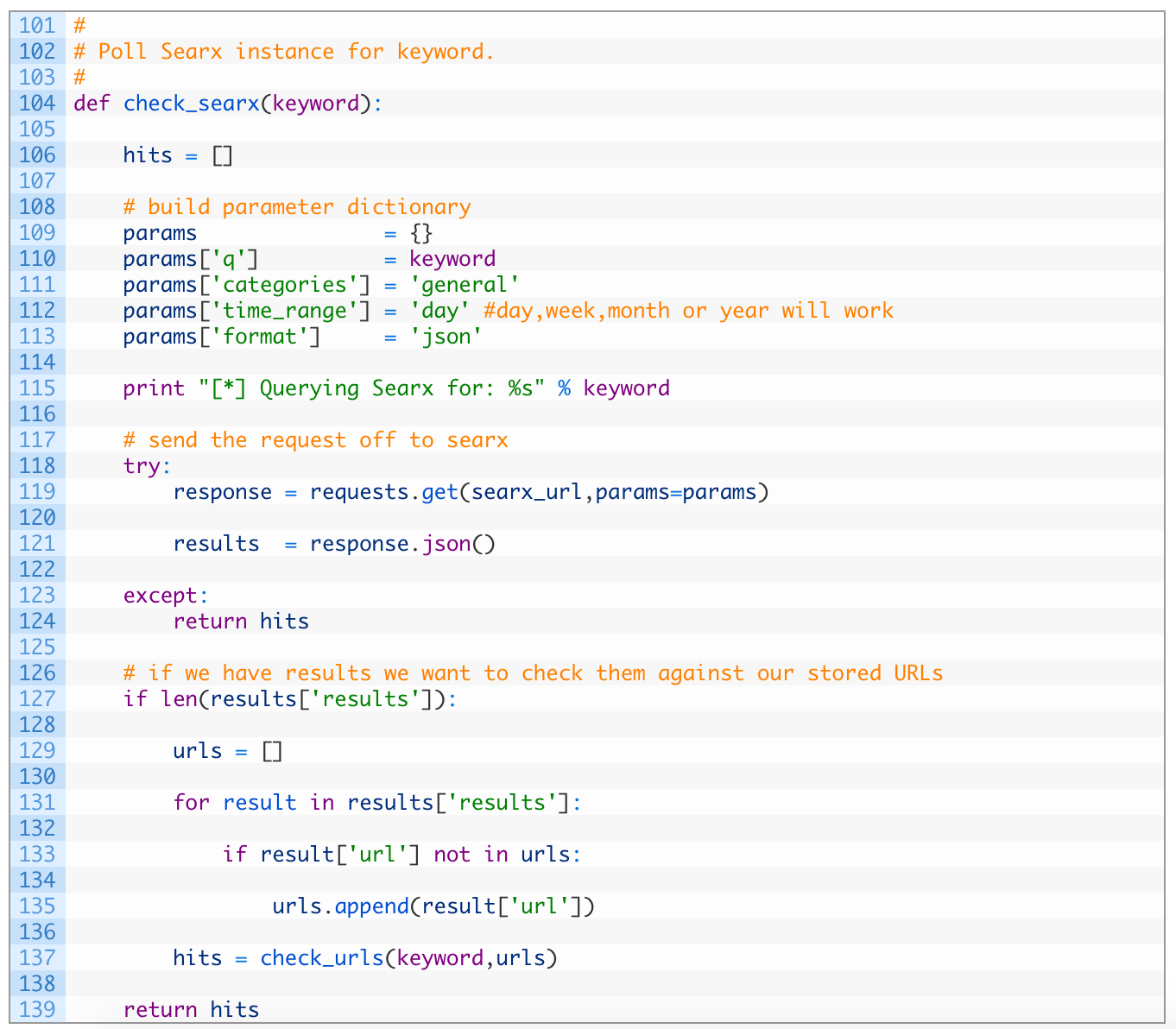Click line number 132 in the gutter
1176x1029 pixels.
[37, 829]
